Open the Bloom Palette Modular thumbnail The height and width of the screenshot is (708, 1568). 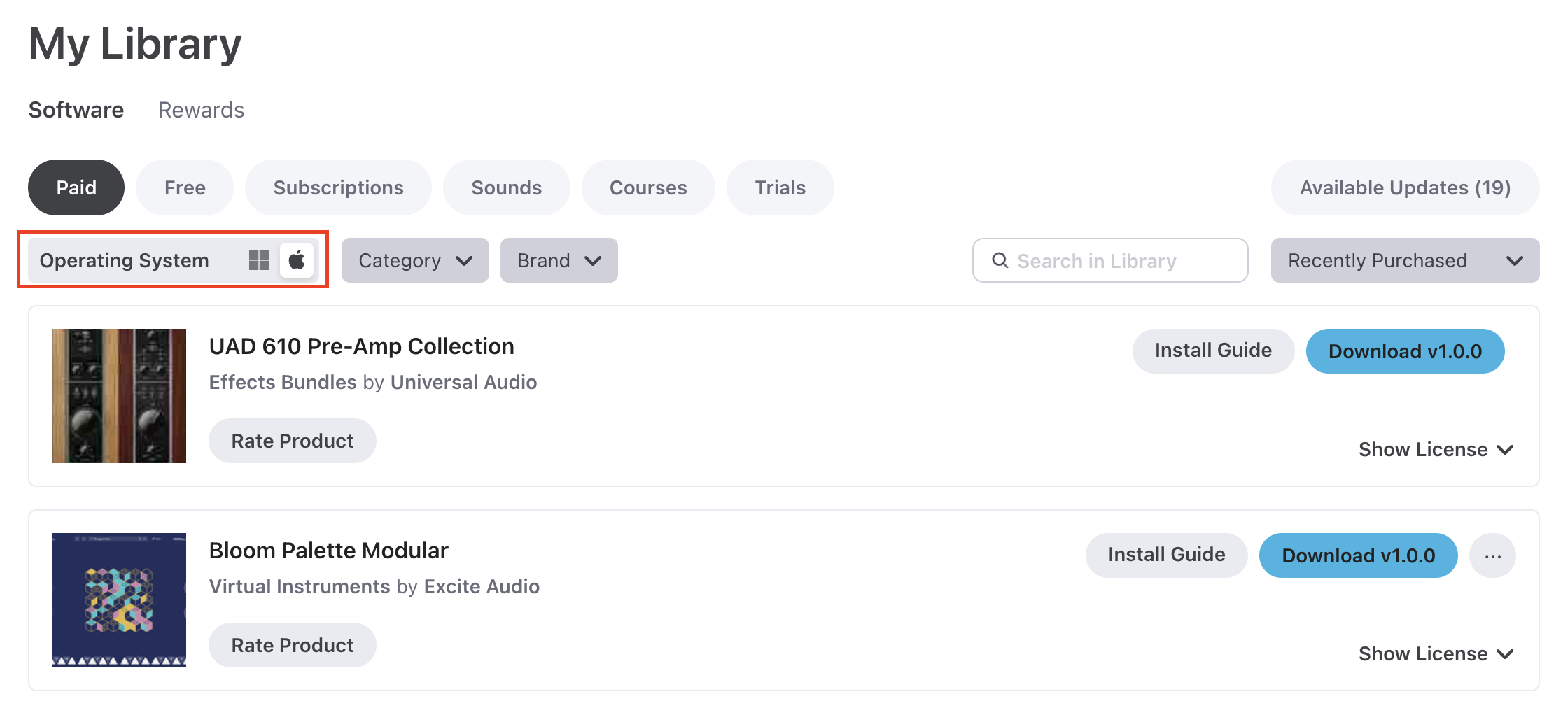coord(119,600)
